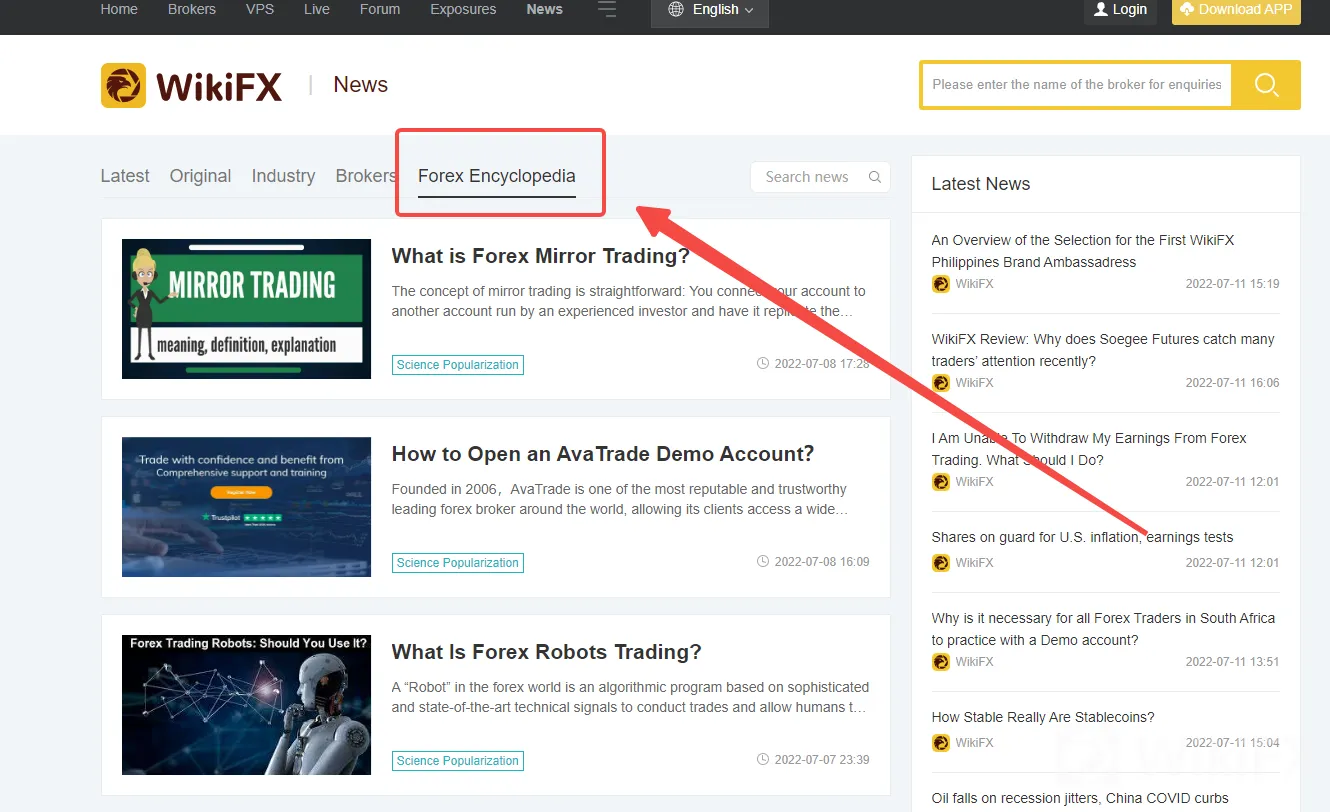Click clock icon on Forex Robots article

(x=763, y=760)
